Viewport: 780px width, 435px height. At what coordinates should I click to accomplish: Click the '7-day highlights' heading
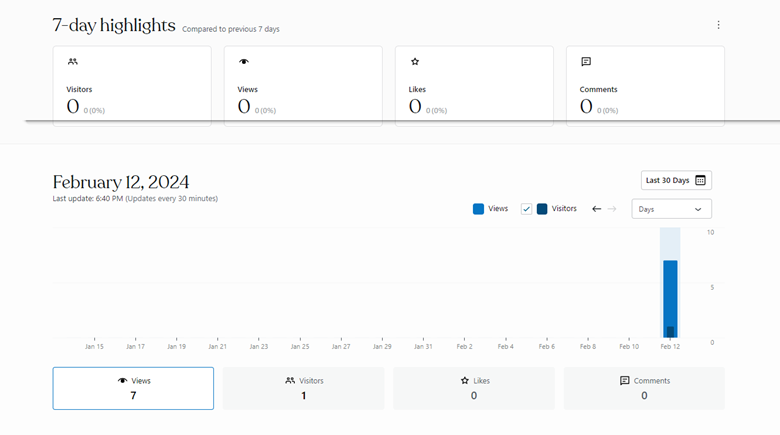[x=114, y=25]
